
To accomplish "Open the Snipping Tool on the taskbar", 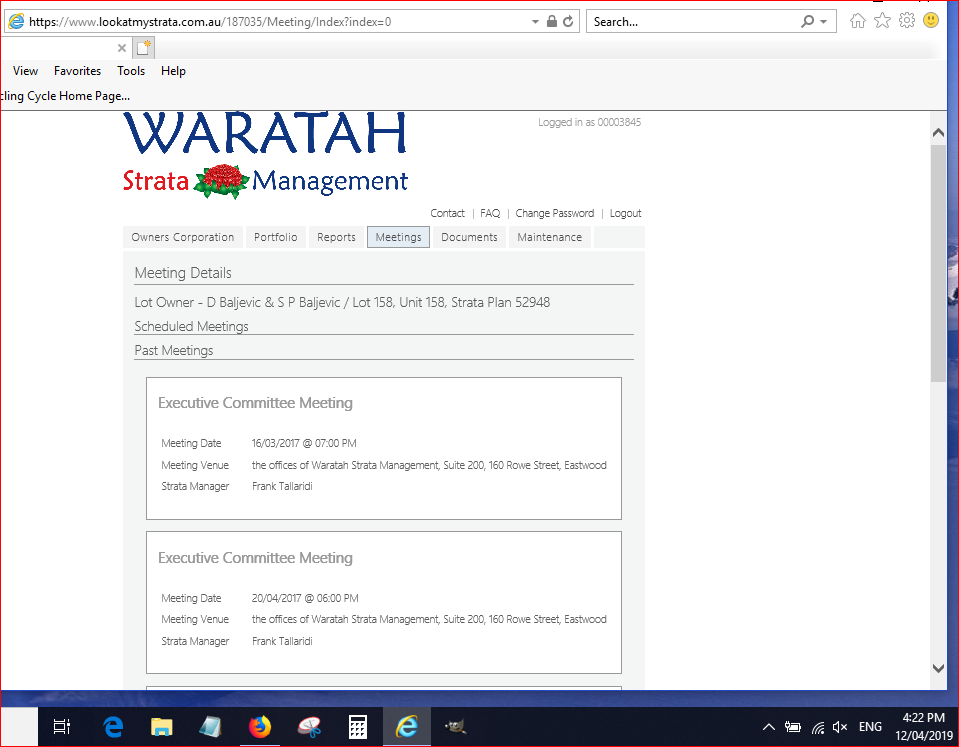I will pyautogui.click(x=309, y=727).
